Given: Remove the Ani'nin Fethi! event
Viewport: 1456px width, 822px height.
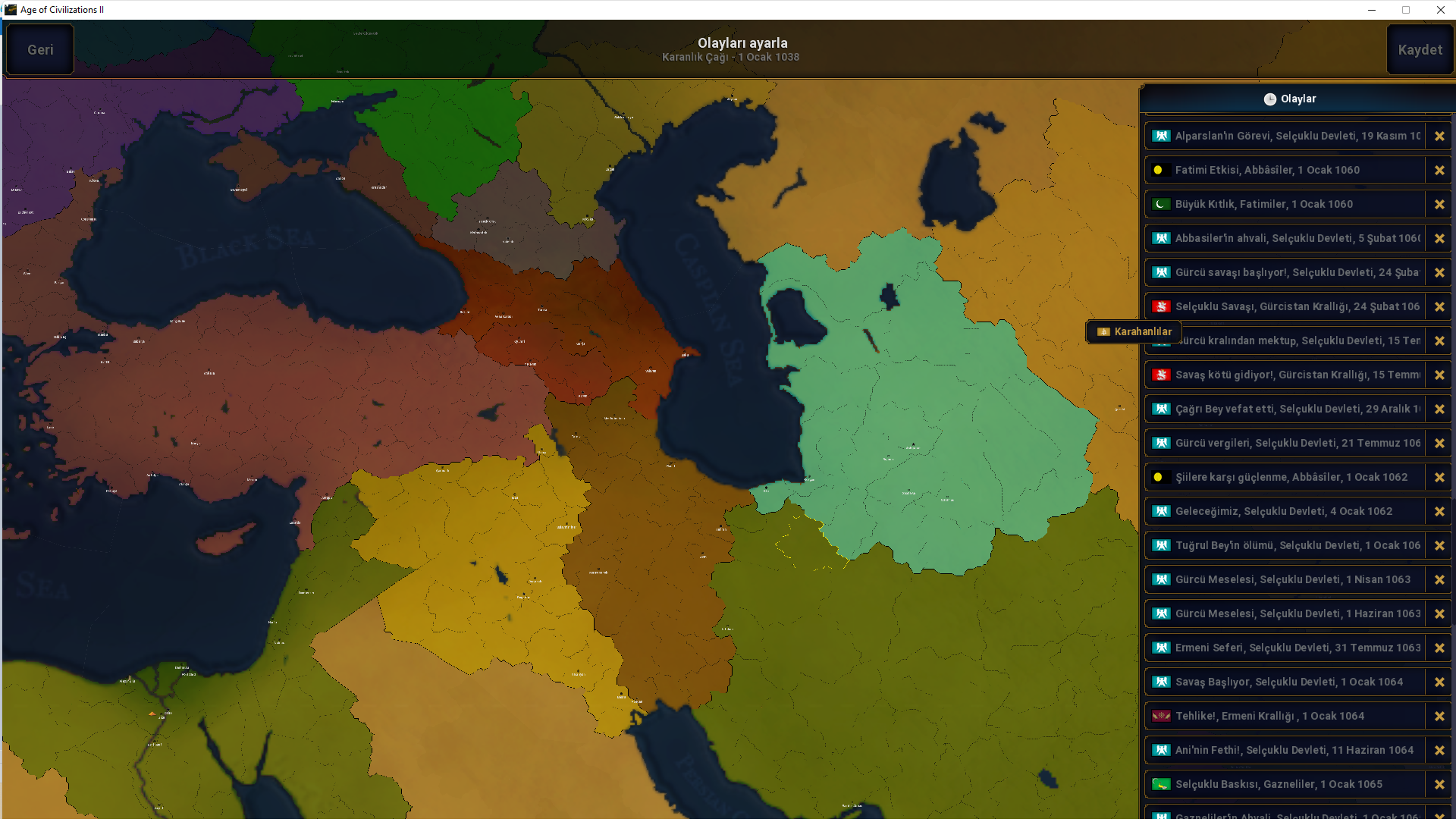Looking at the screenshot, I should [x=1439, y=750].
